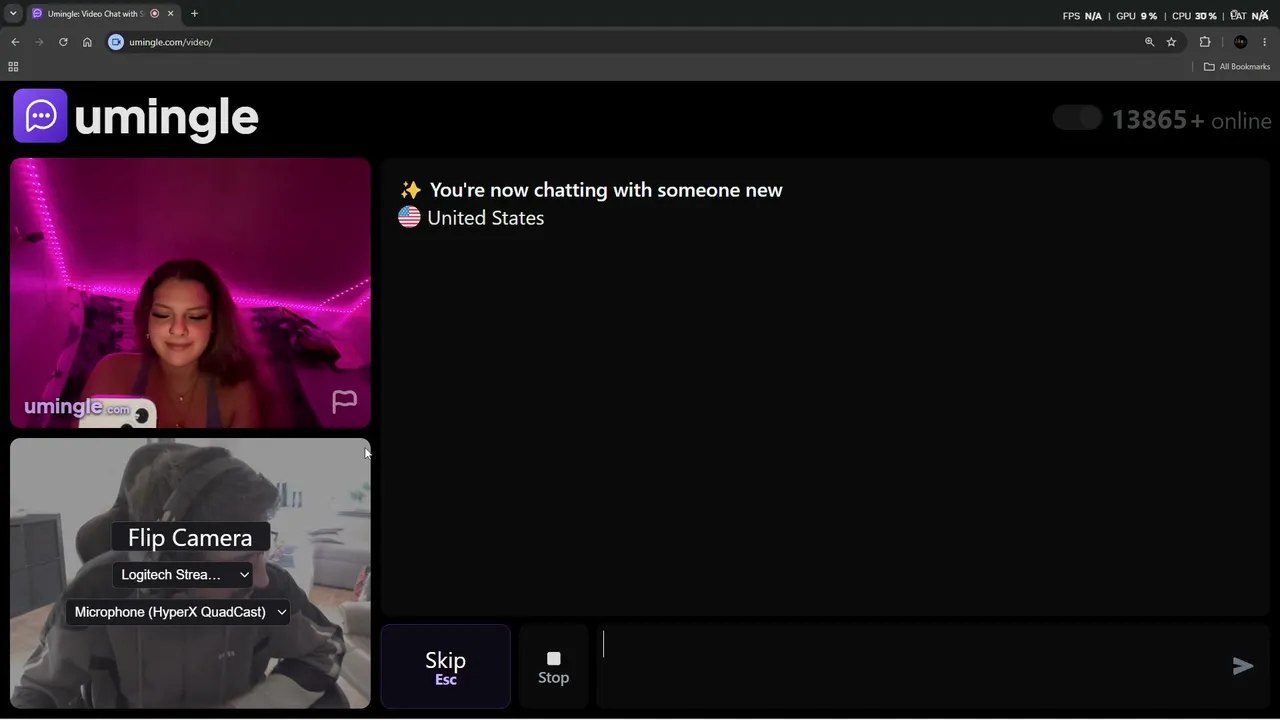Click the umingle wordmark in the header

(x=166, y=118)
